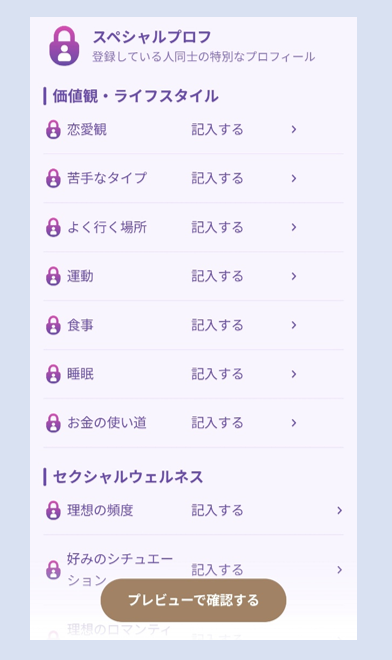Click the lock icon beside 苦手なタイプ
Image resolution: width=392 pixels, height=660 pixels.
coord(53,178)
